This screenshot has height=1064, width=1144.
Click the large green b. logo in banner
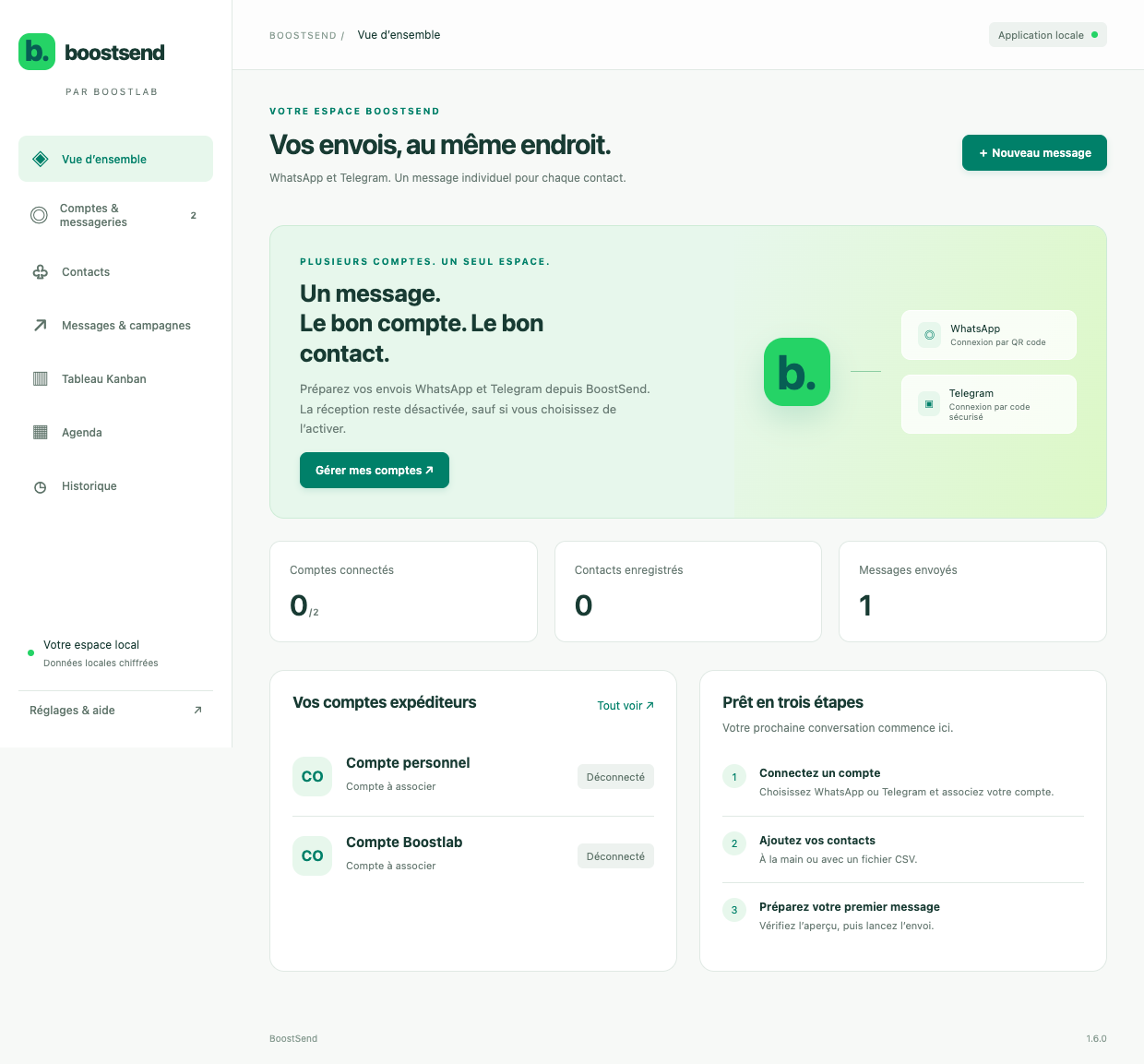pyautogui.click(x=797, y=372)
